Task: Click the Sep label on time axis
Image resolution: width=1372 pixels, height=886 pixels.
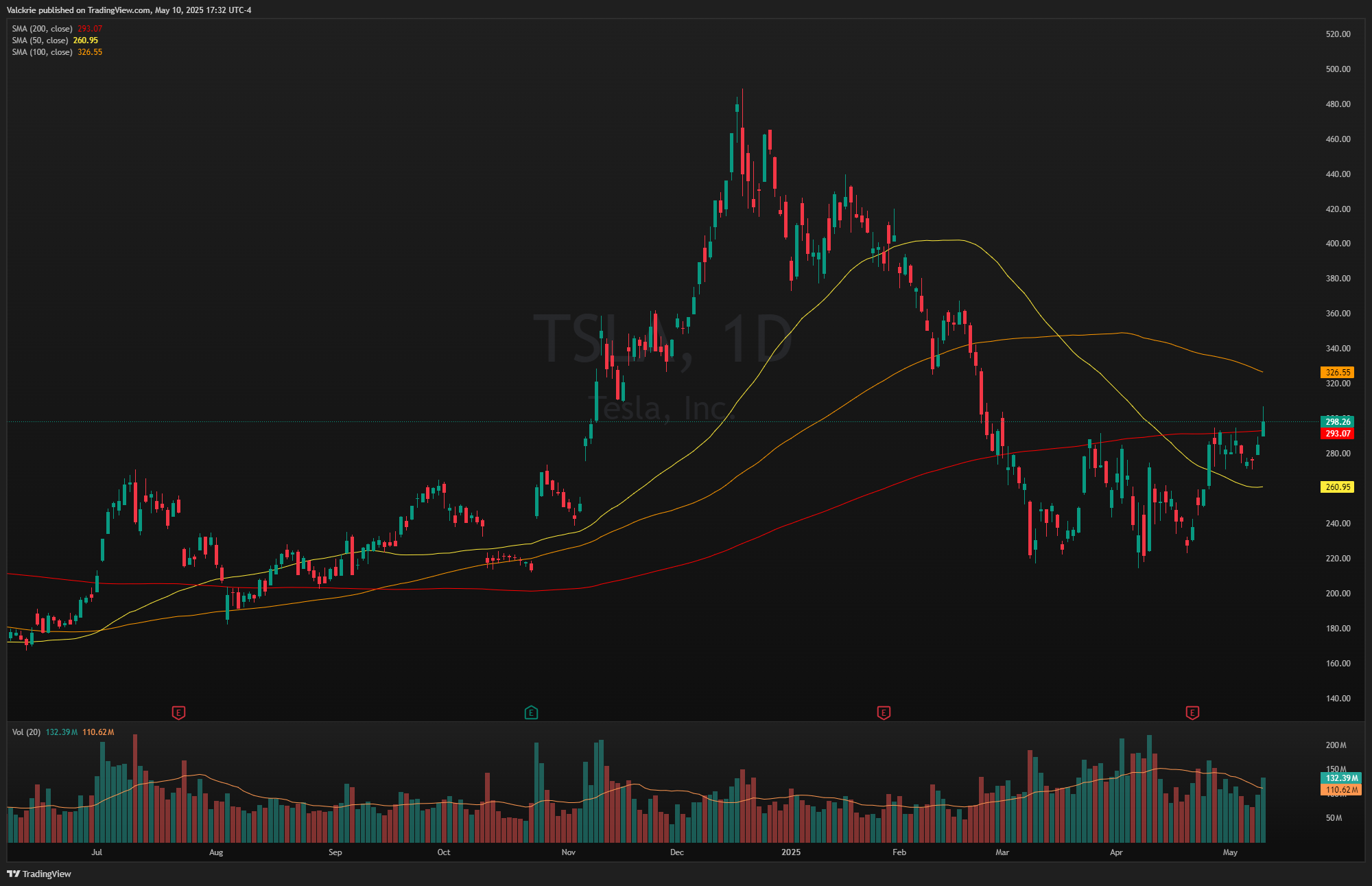Action: coord(335,852)
